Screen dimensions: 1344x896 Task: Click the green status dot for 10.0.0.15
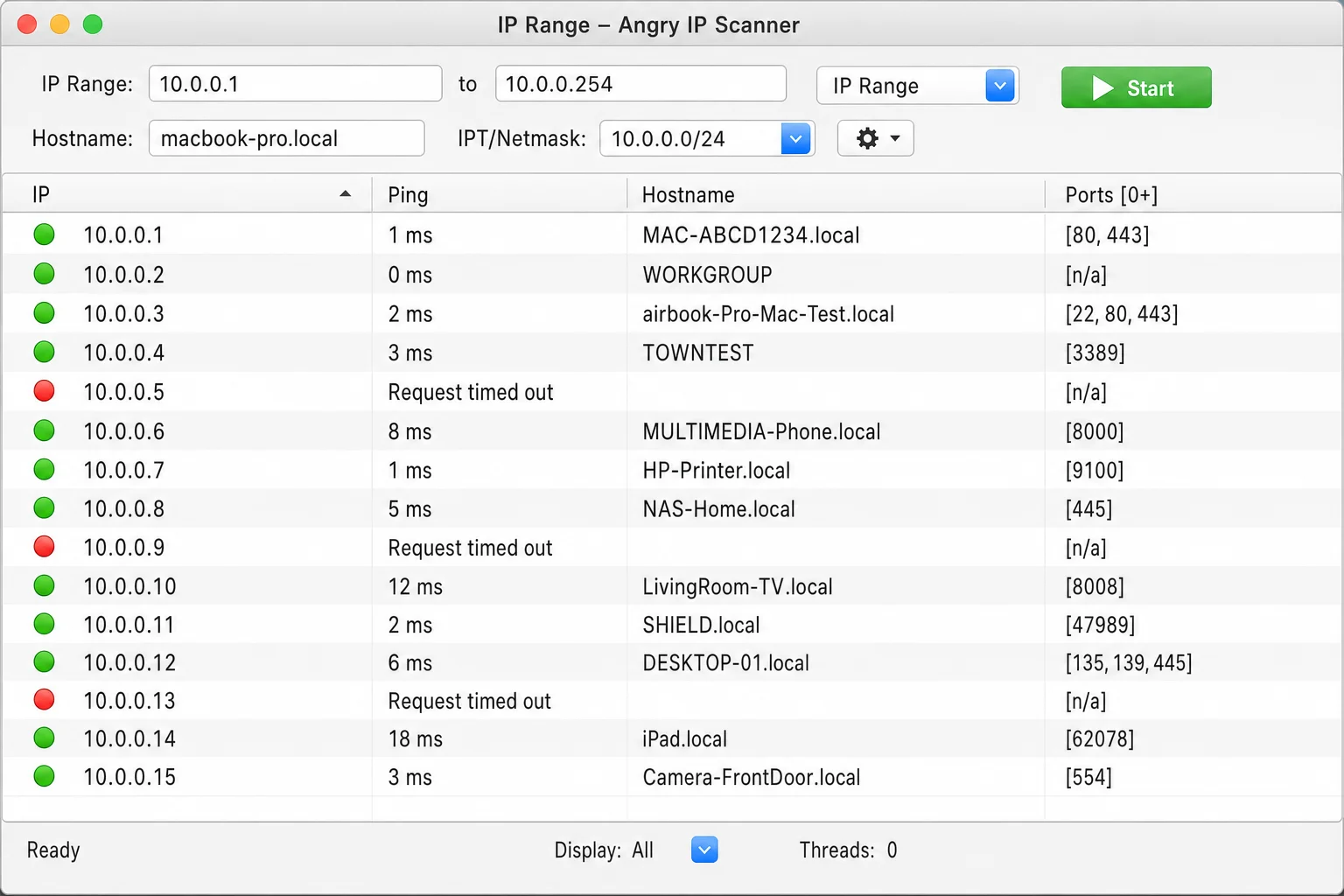tap(44, 776)
